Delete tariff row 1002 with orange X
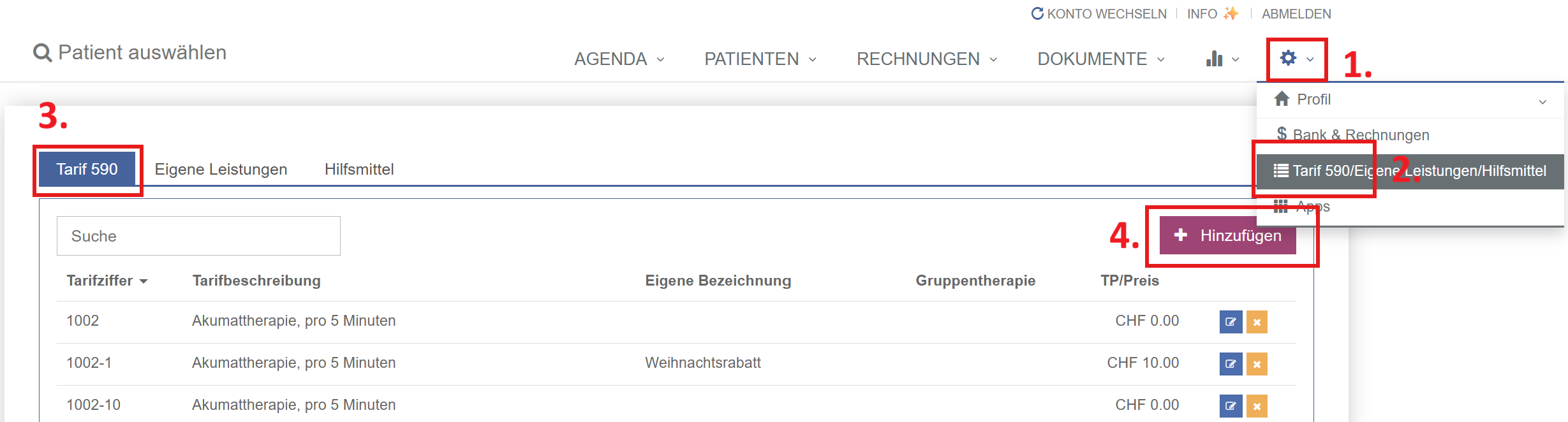The width and height of the screenshot is (1568, 422). [1257, 322]
